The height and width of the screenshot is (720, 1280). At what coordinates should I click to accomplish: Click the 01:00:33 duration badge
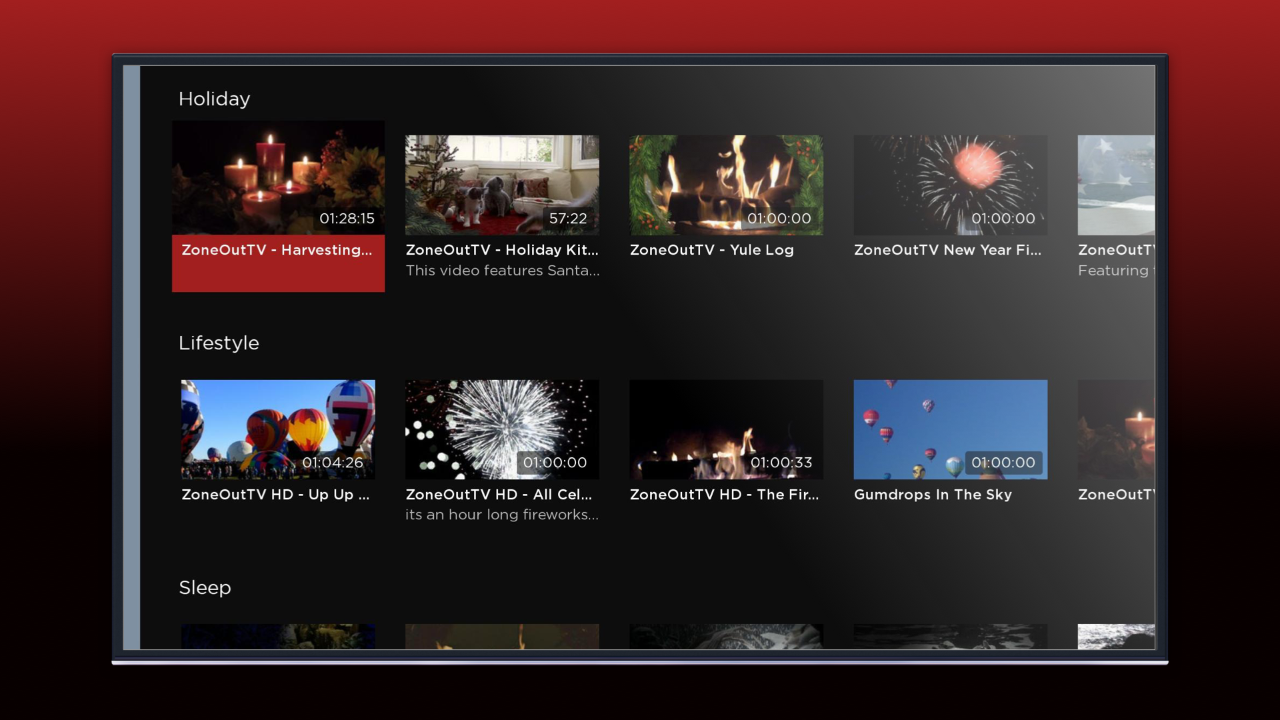click(x=782, y=463)
